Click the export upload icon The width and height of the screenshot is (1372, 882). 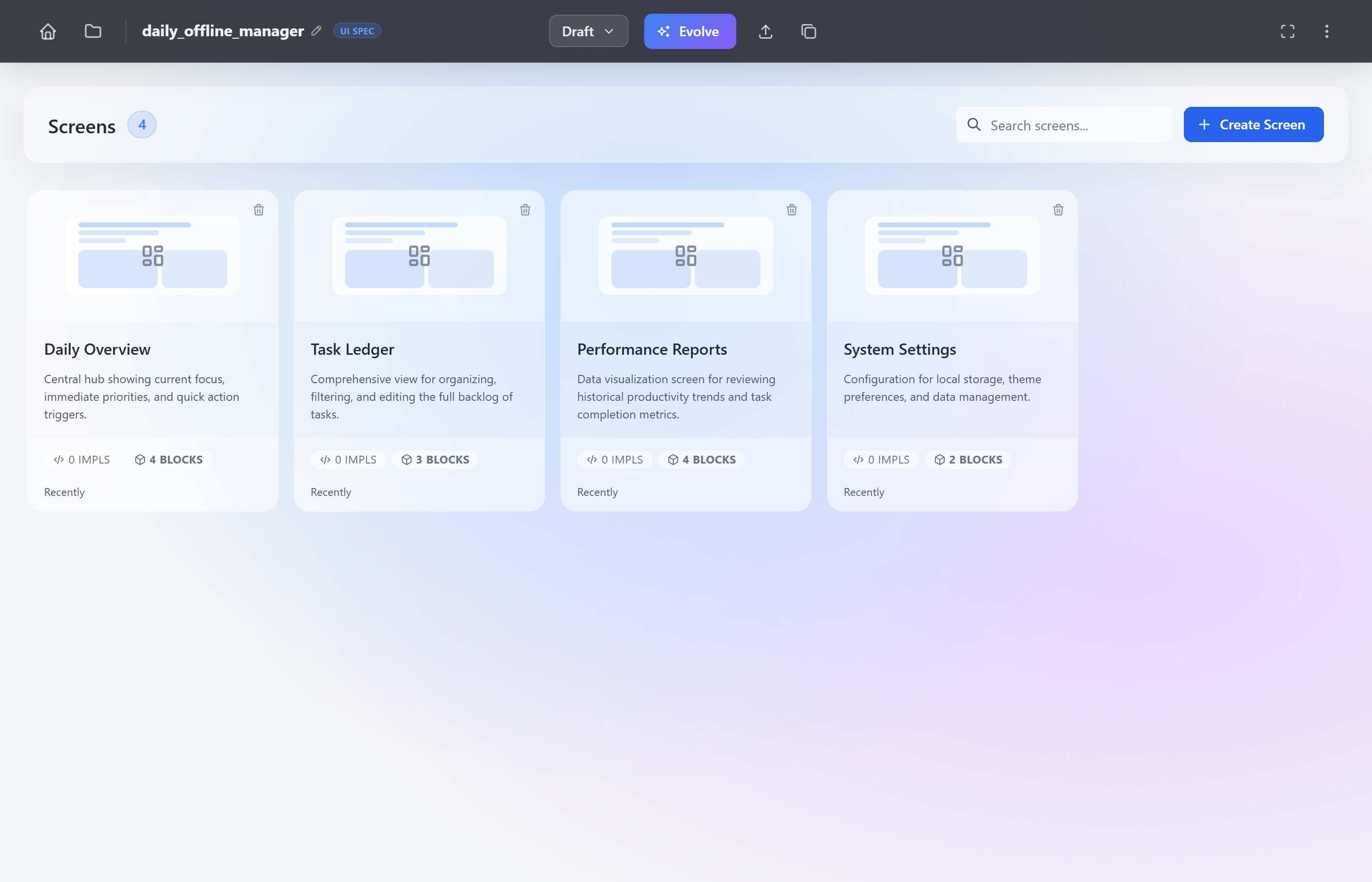765,31
